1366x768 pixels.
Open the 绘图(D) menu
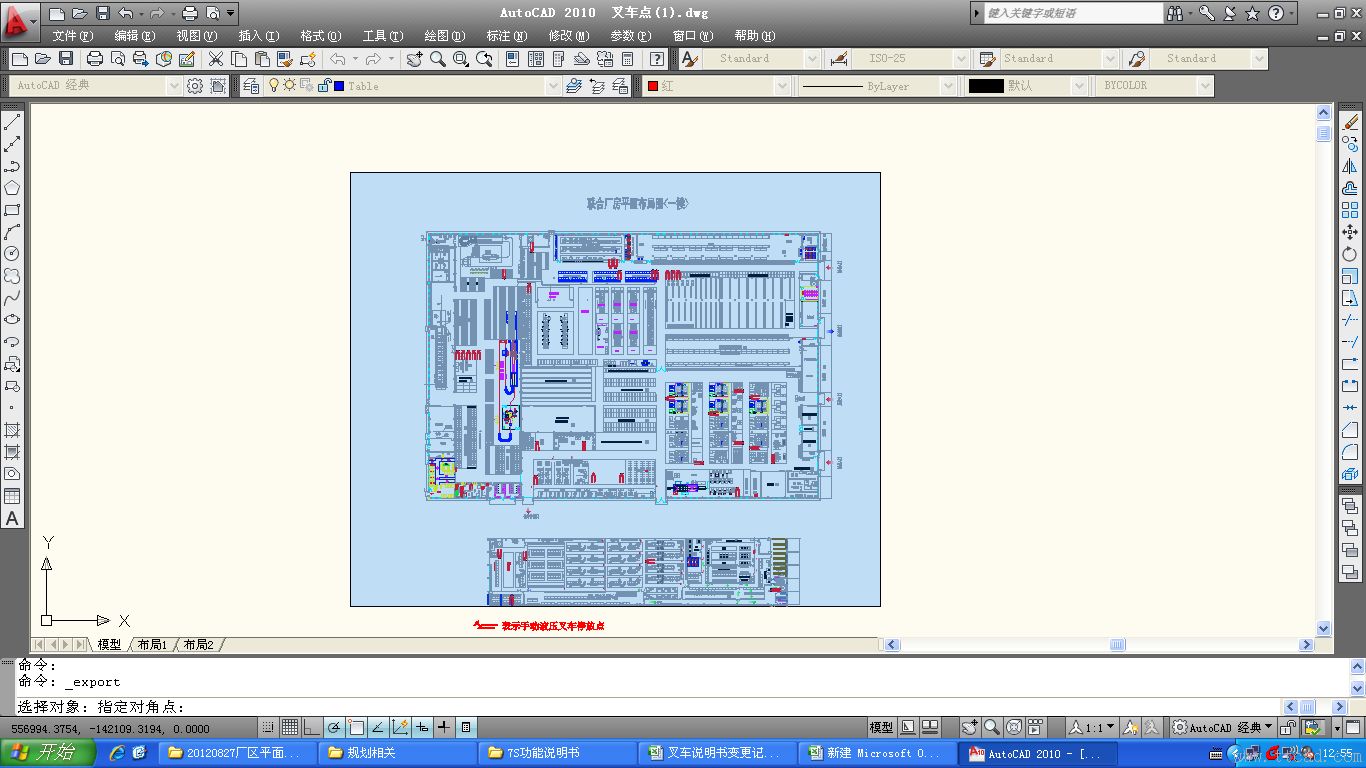[x=445, y=36]
